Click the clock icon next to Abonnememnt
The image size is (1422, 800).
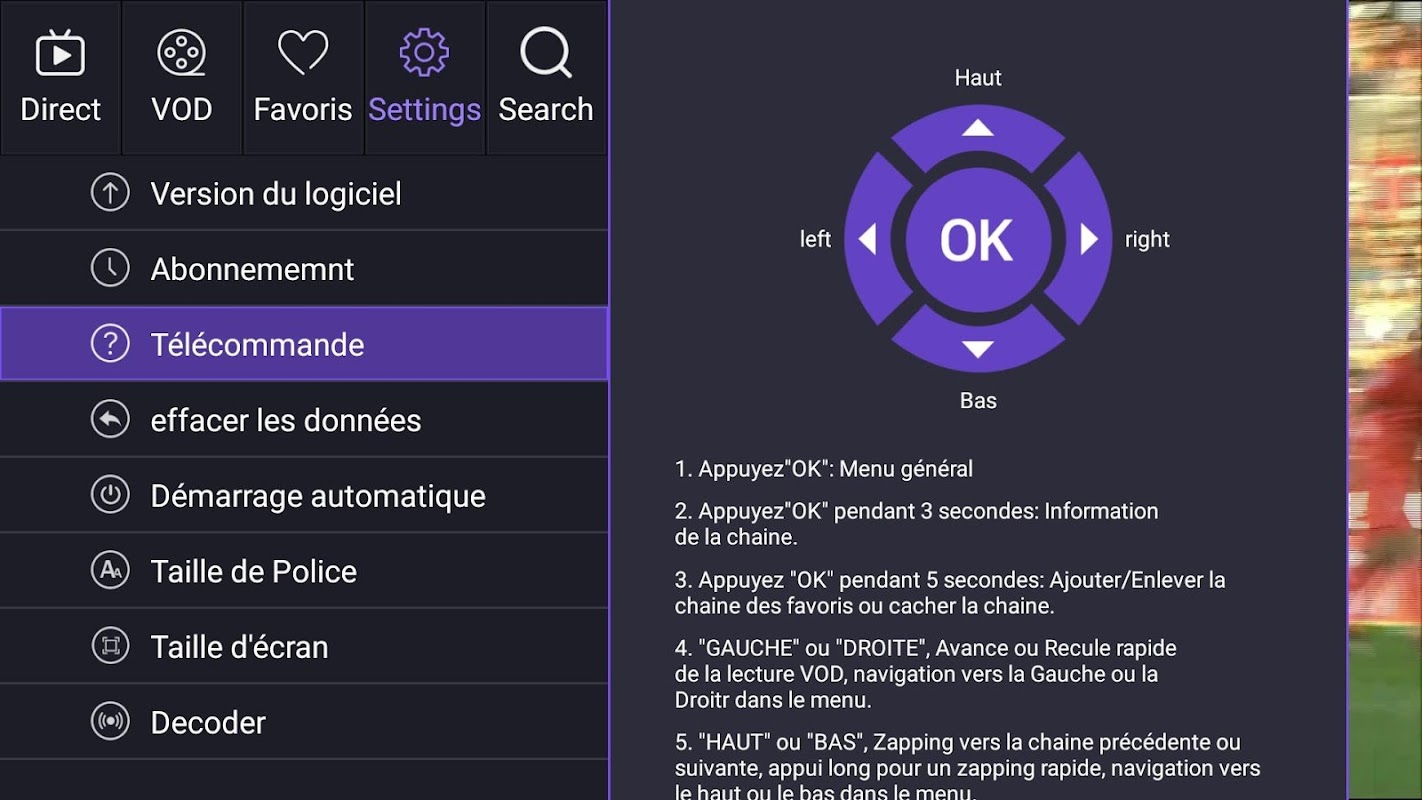click(x=110, y=268)
